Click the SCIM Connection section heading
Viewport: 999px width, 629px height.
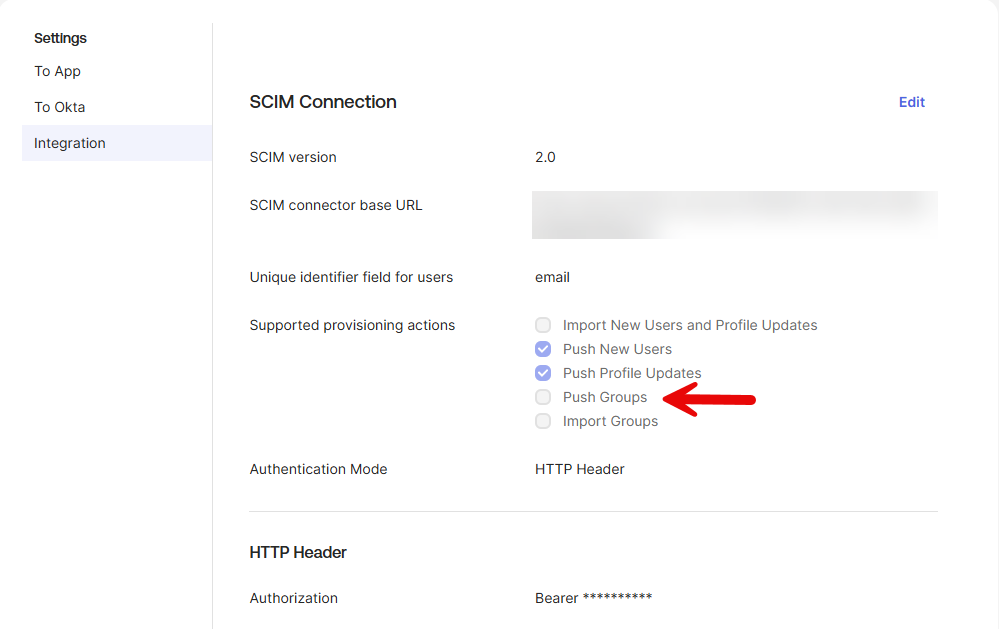coord(323,102)
